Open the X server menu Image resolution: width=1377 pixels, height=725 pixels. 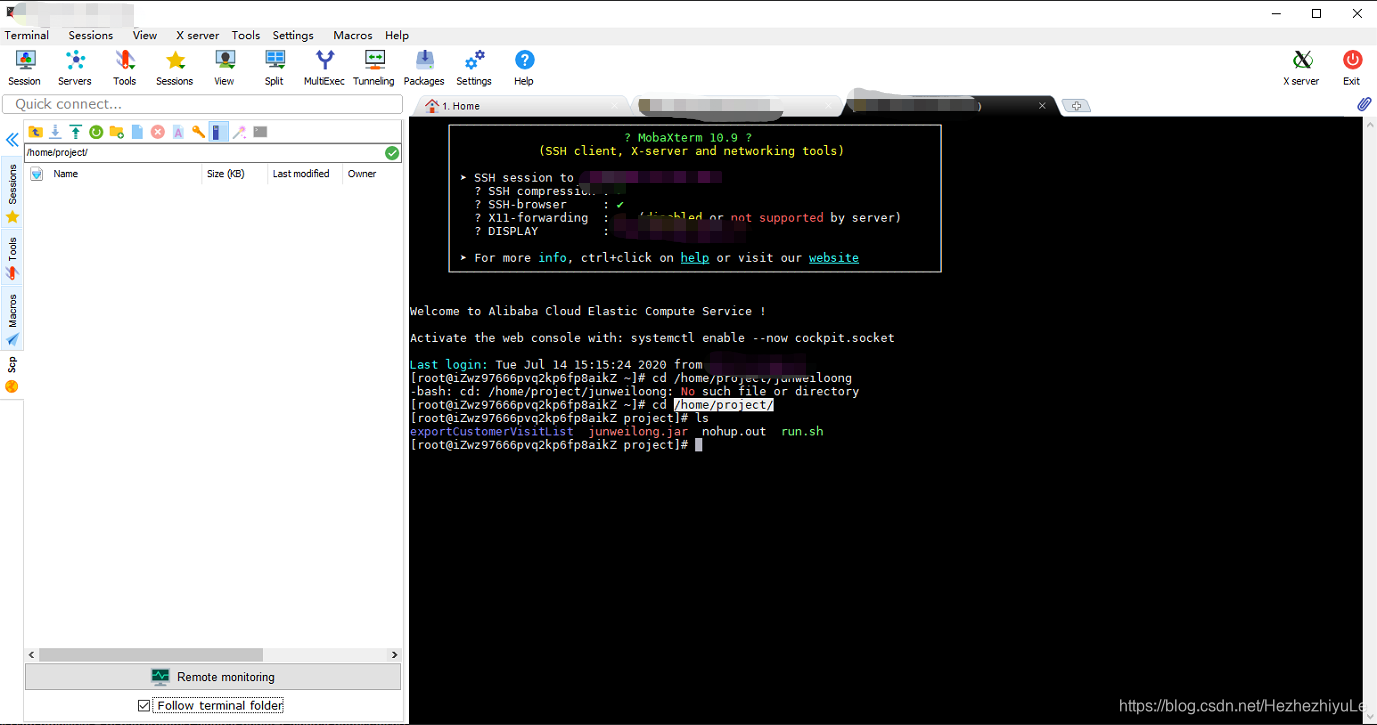coord(197,35)
